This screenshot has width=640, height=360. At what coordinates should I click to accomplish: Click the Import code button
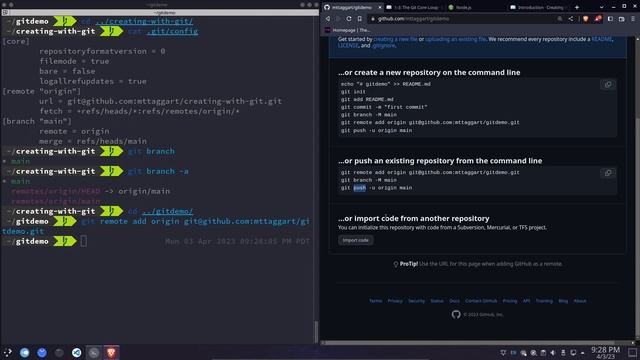356,240
